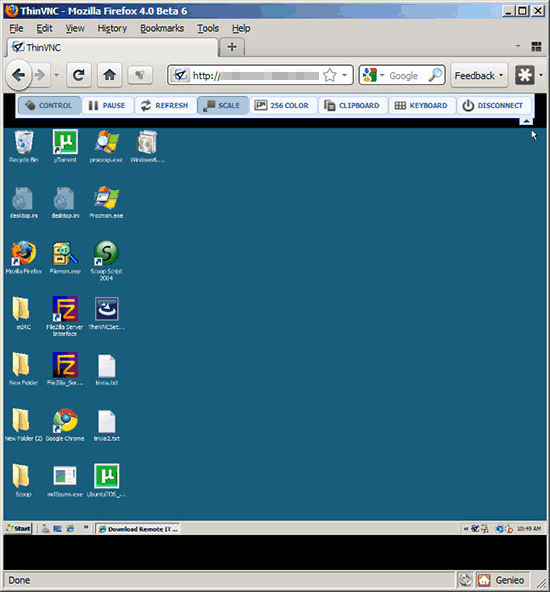The width and height of the screenshot is (550, 592).
Task: Toggle the SCALE option in ThinVNC toolbar
Action: pos(223,105)
